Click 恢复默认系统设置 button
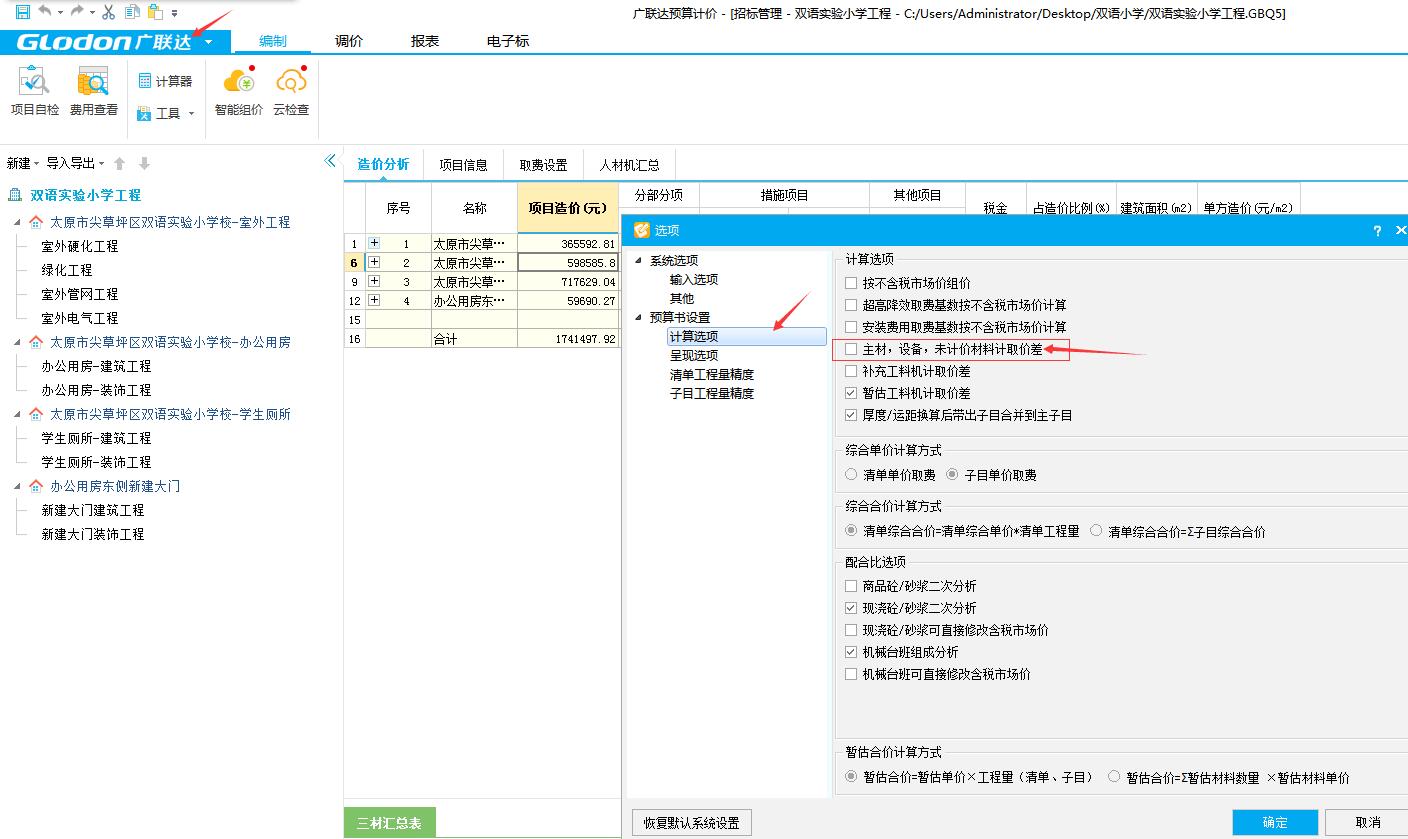This screenshot has height=839, width=1408. (x=692, y=823)
